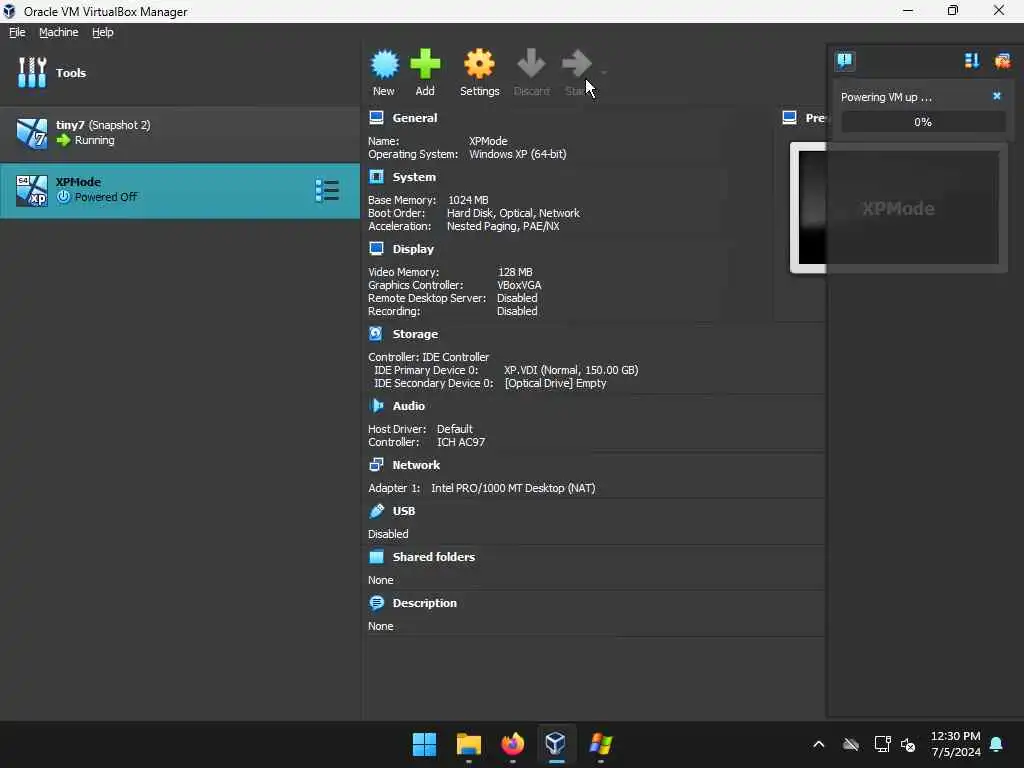Click the System section chip icon
Image resolution: width=1024 pixels, height=768 pixels.
click(x=376, y=176)
